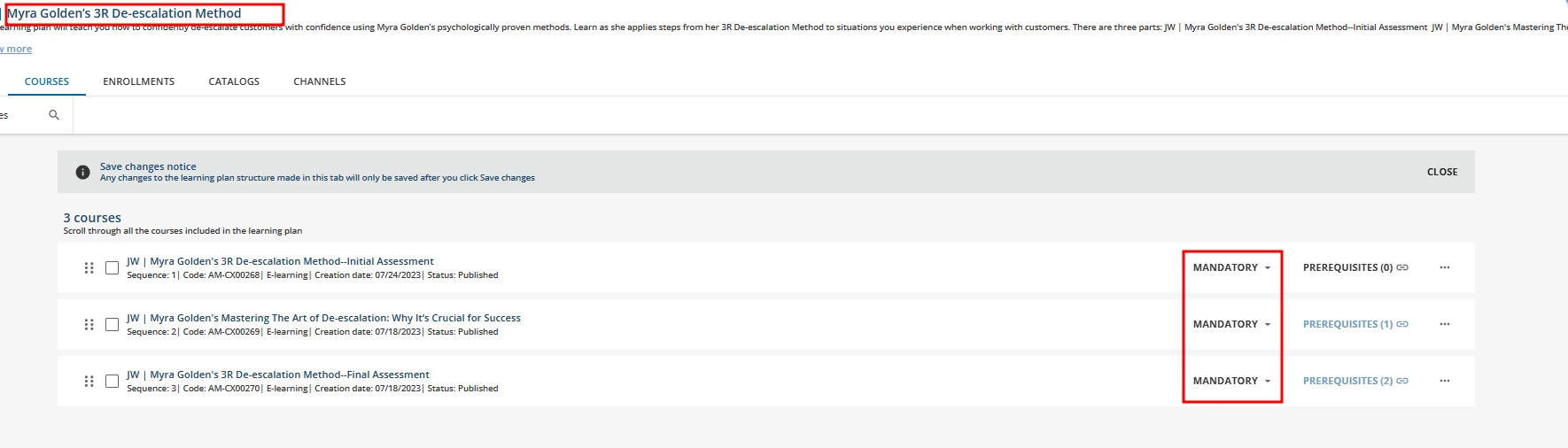Check the Mastering The Art of De-escalation checkbox
Screen dimensions: 1568x448
coord(112,324)
